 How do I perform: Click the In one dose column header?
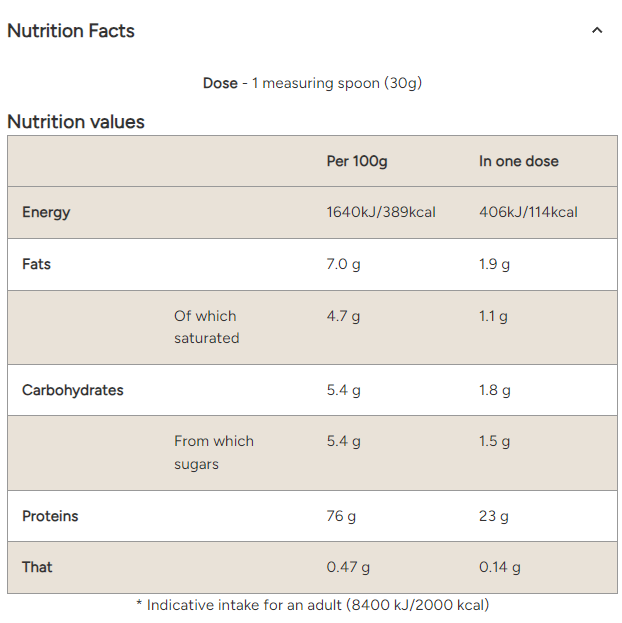(519, 161)
